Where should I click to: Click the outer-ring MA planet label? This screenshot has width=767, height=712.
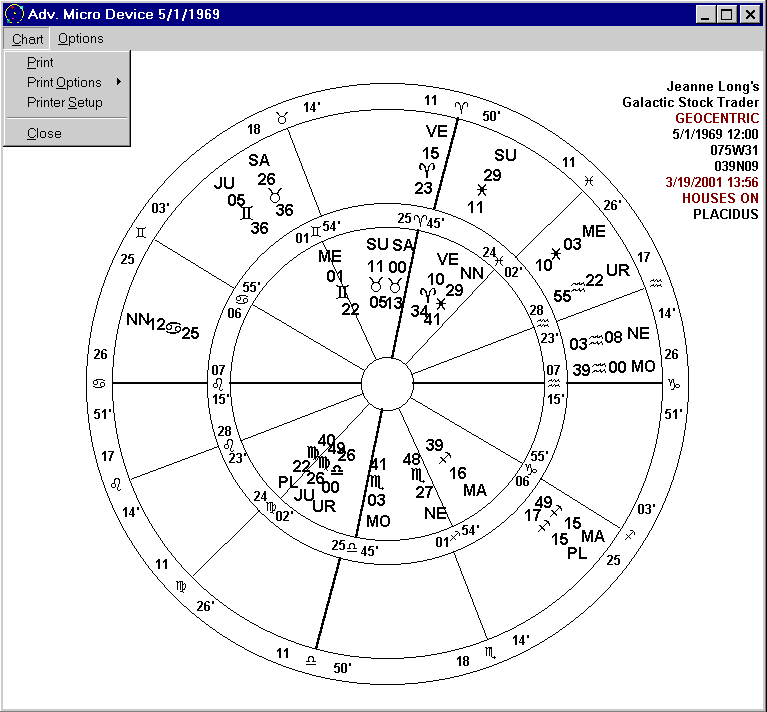point(593,536)
